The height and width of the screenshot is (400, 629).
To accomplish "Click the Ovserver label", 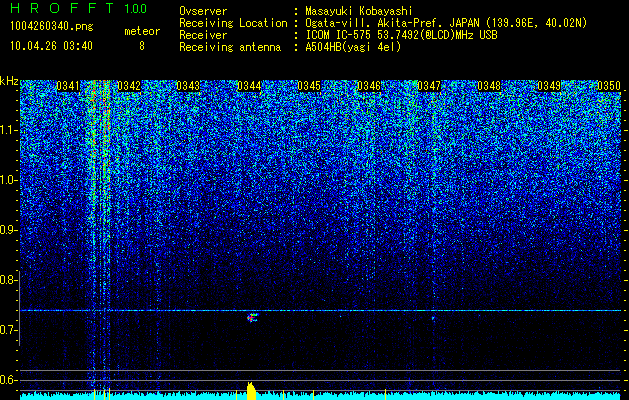I will pos(203,11).
